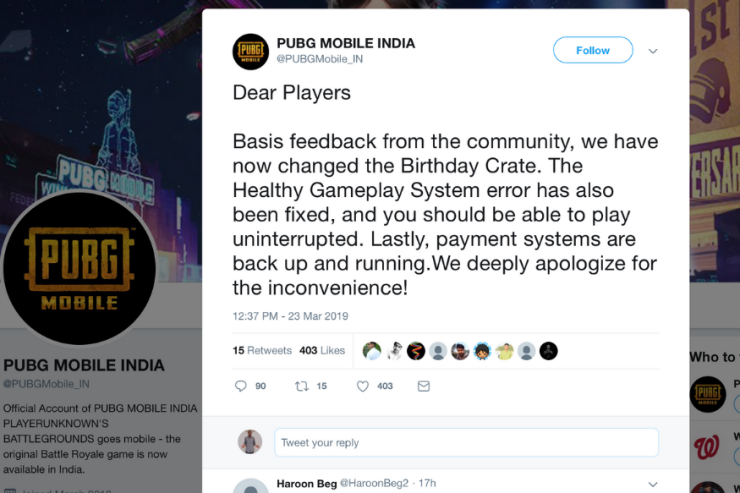Retweet the PUBG Mobile India tweet
The height and width of the screenshot is (493, 740).
301,386
